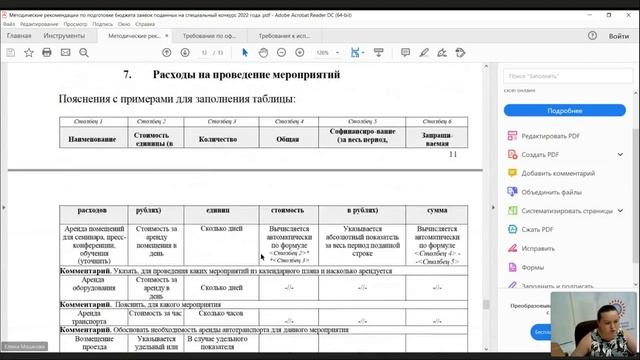Screen dimensions: 640x360
Task: Send file by email envelope icon
Action: tap(65, 53)
